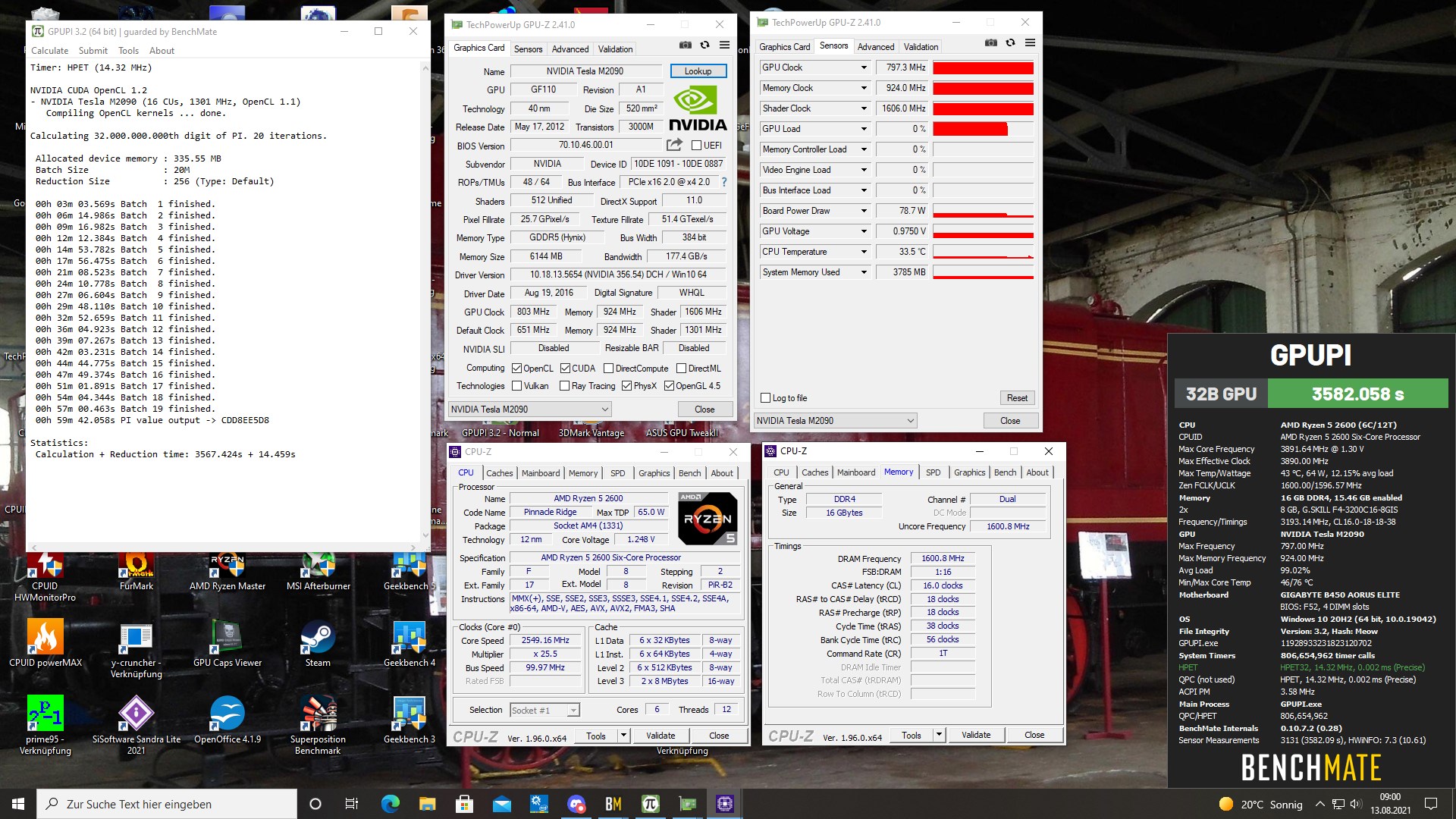The image size is (1456, 819).
Task: Open Microsoft Edge from taskbar
Action: [390, 804]
